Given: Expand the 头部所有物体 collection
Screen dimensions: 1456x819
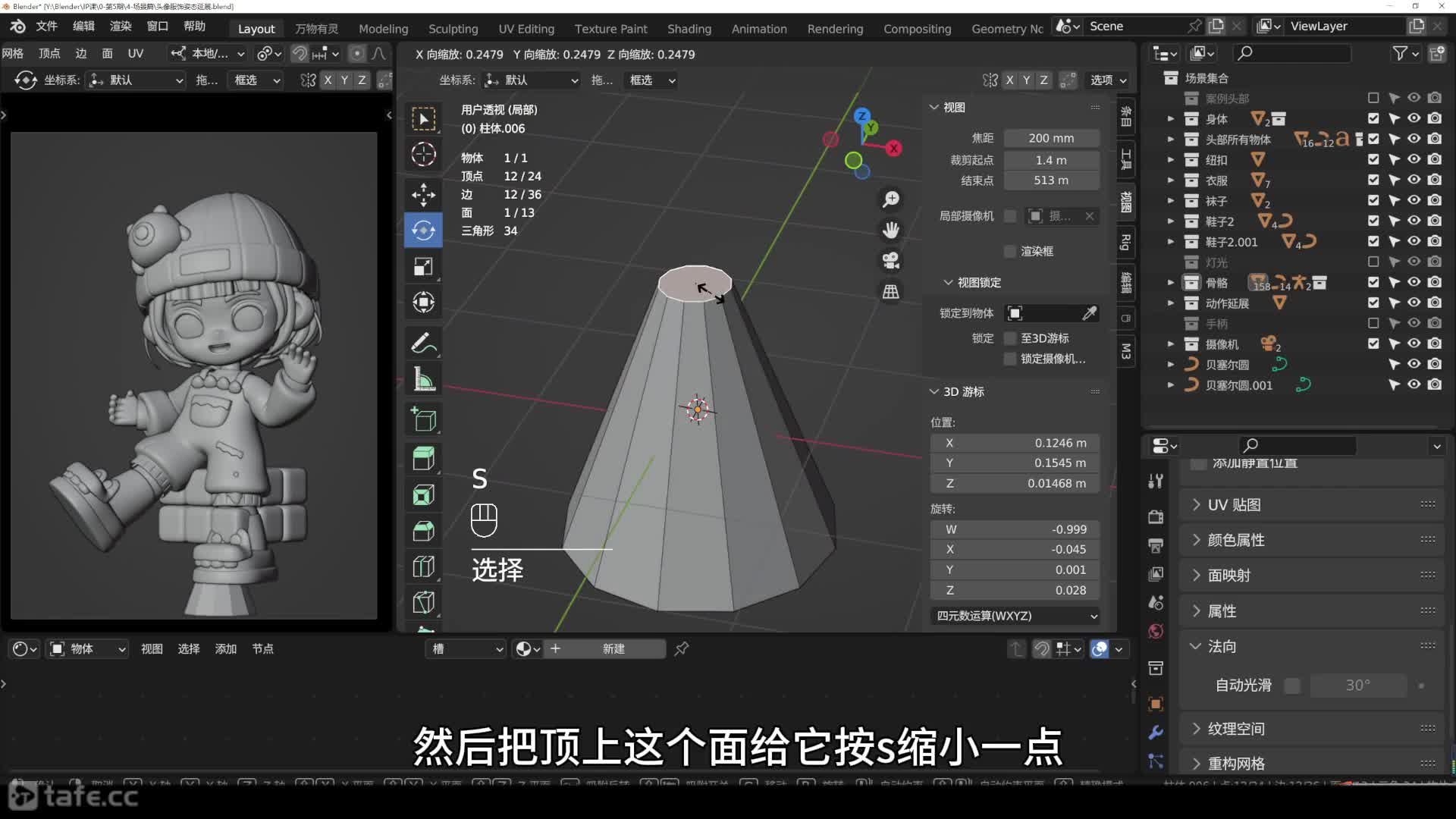Looking at the screenshot, I should 1171,140.
